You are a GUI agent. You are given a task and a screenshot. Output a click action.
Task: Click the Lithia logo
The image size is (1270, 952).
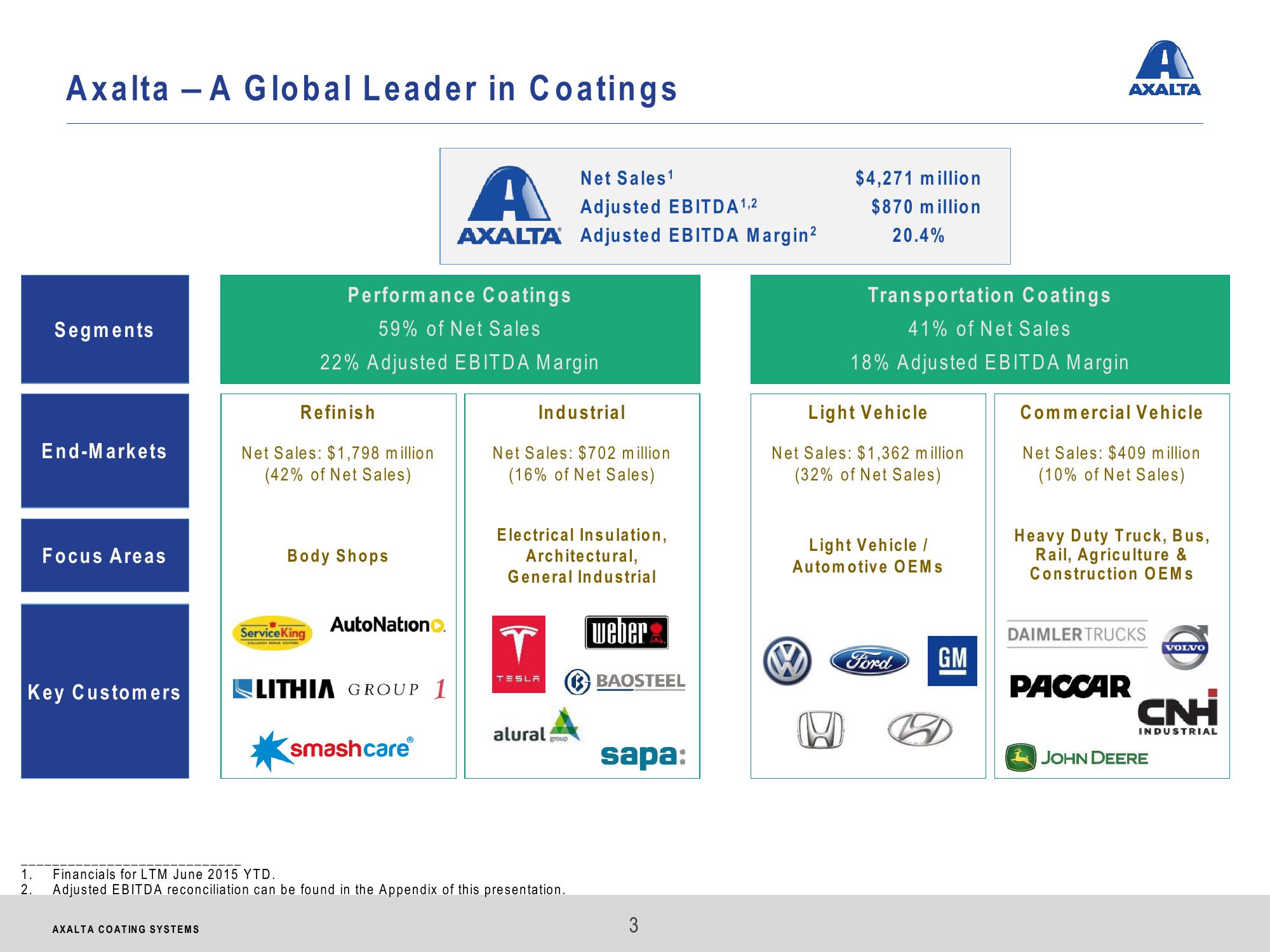coord(283,689)
